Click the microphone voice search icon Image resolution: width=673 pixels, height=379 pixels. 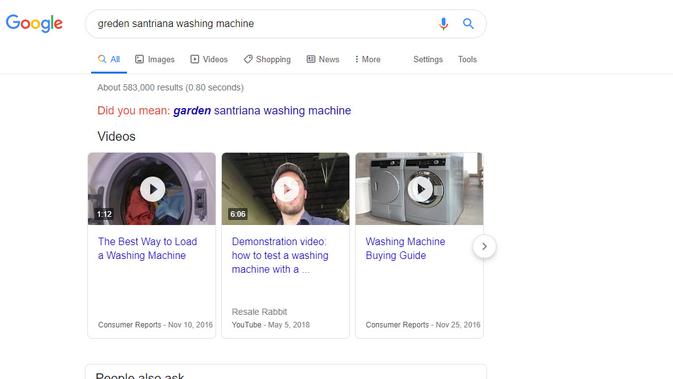tap(443, 24)
